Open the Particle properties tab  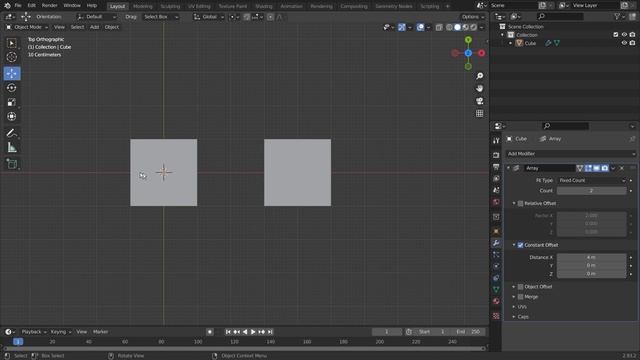496,255
